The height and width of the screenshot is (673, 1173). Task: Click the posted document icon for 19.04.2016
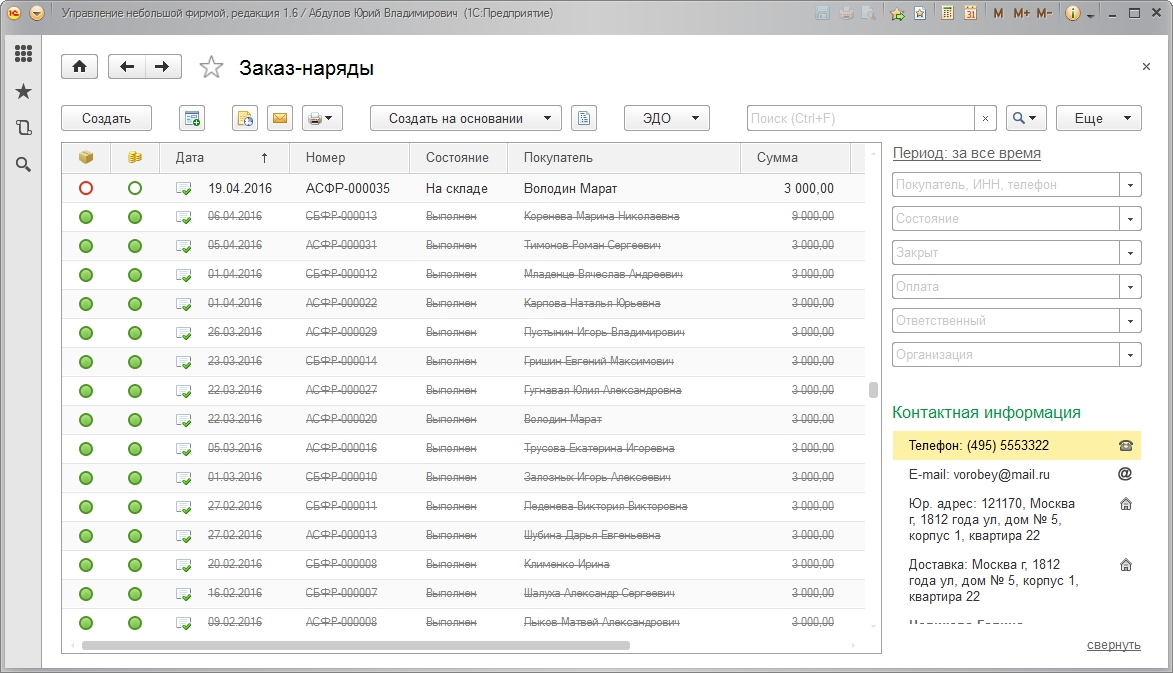coord(183,189)
